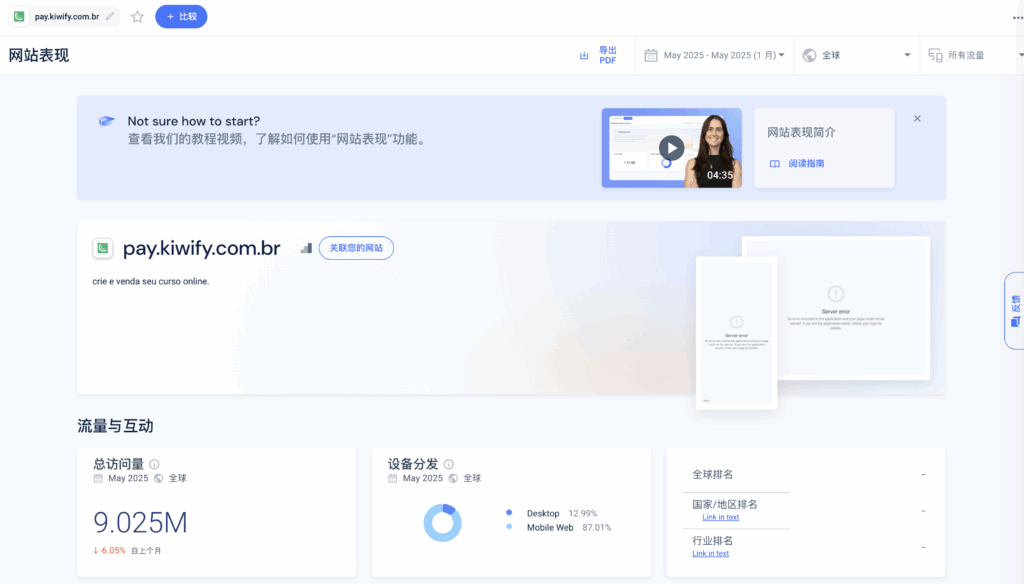This screenshot has width=1024, height=584.
Task: Click the Kiwify favicon in site header card
Action: point(103,248)
